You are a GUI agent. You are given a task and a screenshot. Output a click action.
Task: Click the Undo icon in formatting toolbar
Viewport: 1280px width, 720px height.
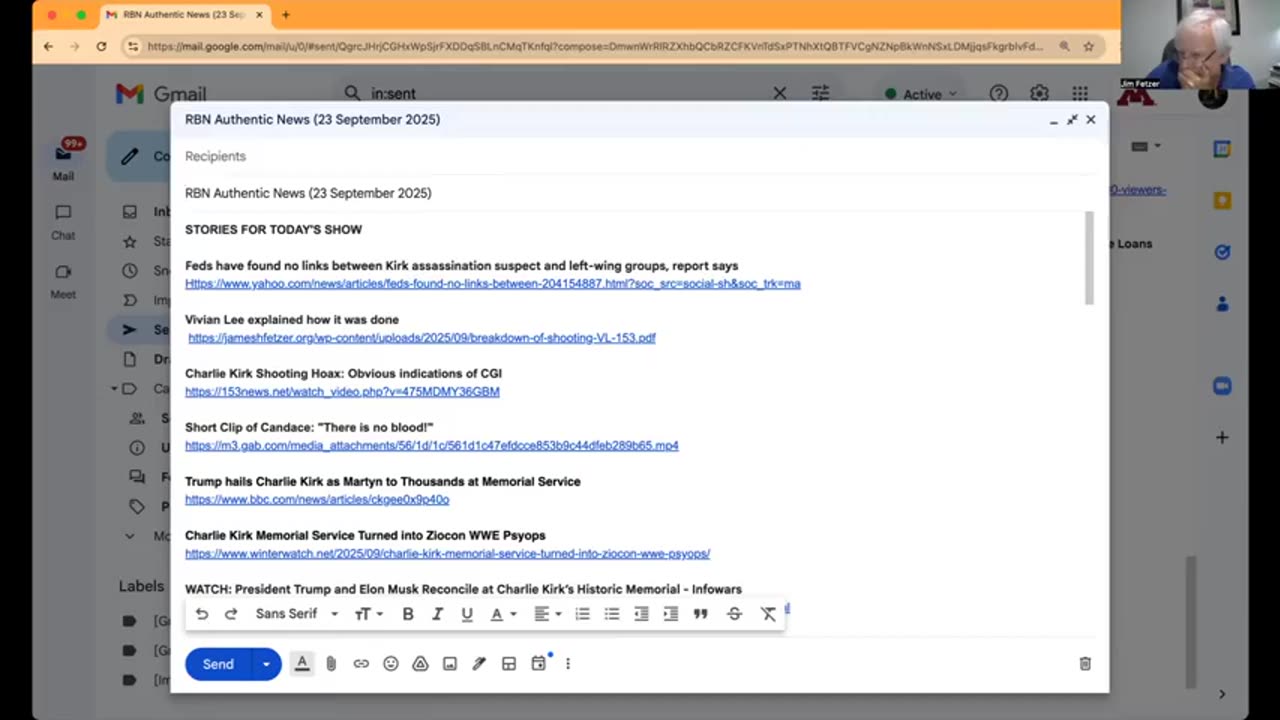pyautogui.click(x=202, y=614)
